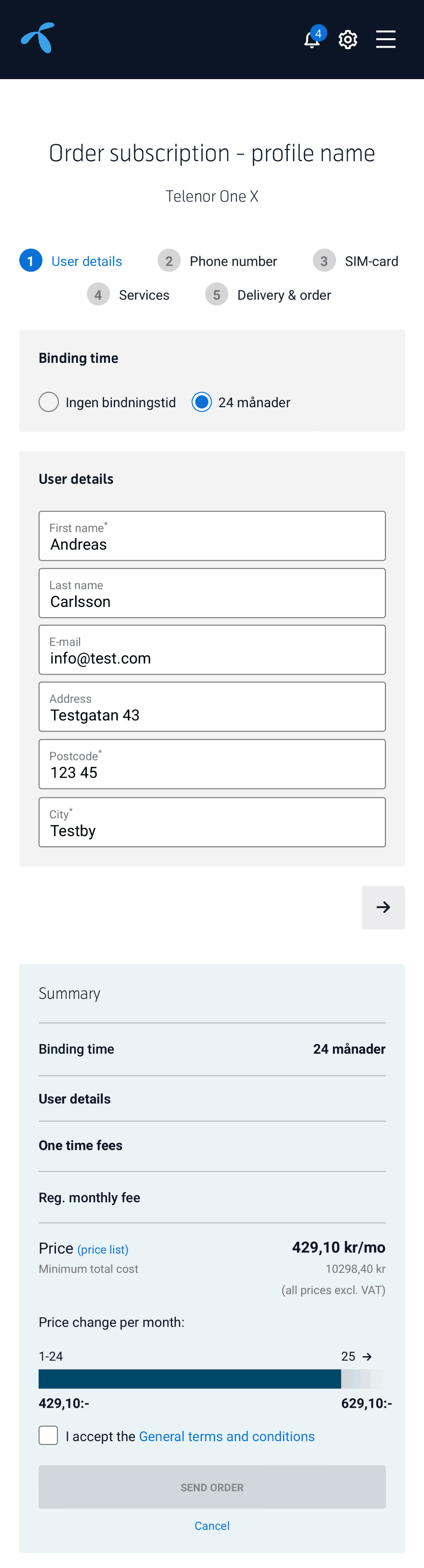The width and height of the screenshot is (424, 1568).
Task: Click the step 3 SIM-card circle
Action: [x=324, y=261]
